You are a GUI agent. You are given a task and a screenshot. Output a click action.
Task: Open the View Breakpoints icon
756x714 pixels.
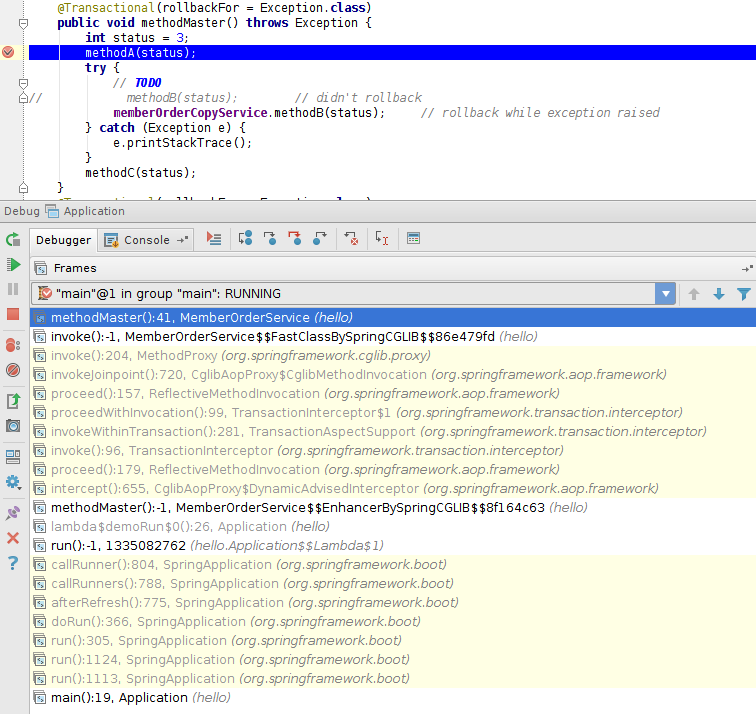[13, 345]
